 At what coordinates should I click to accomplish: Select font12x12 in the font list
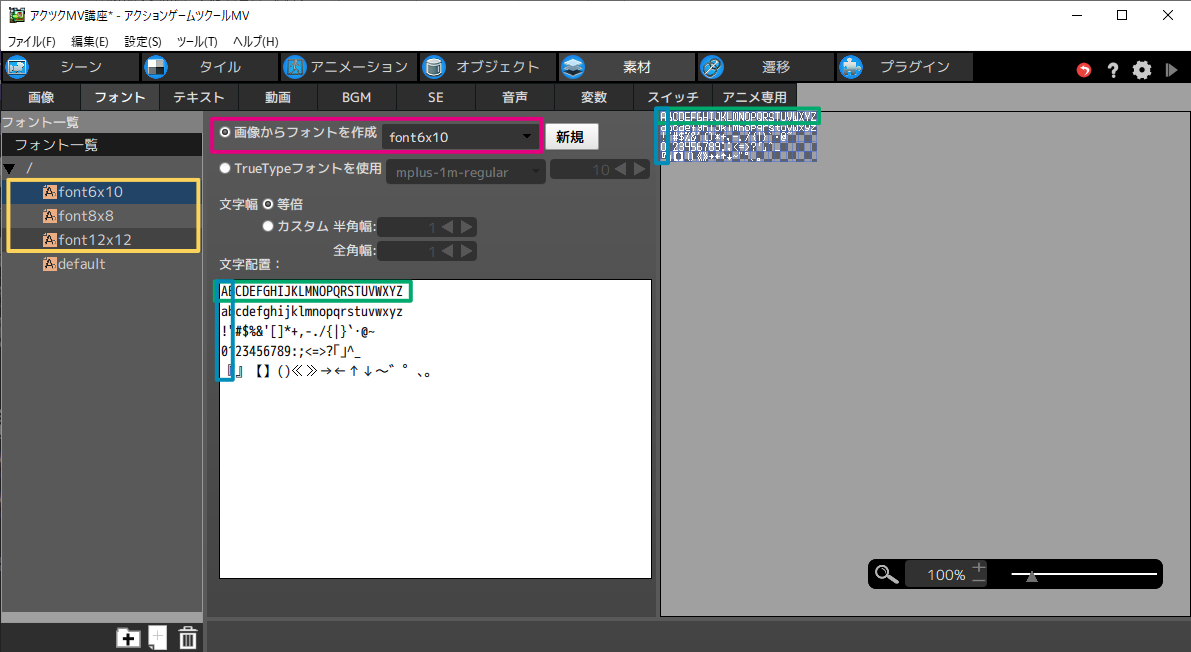(x=94, y=240)
